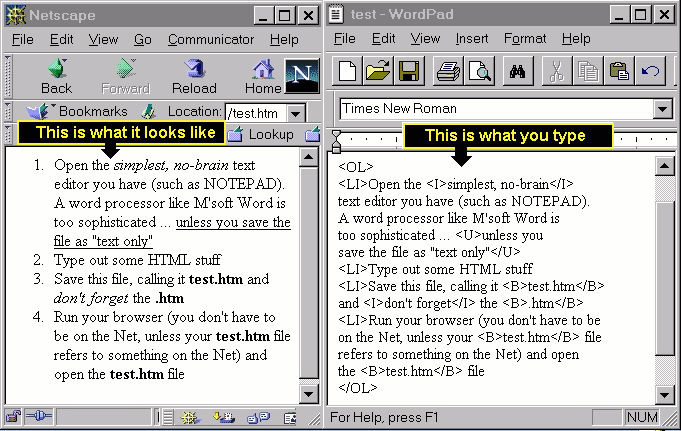Viewport: 681px width, 431px height.
Task: Click the NUM indicator in WordPad status bar
Action: [642, 418]
